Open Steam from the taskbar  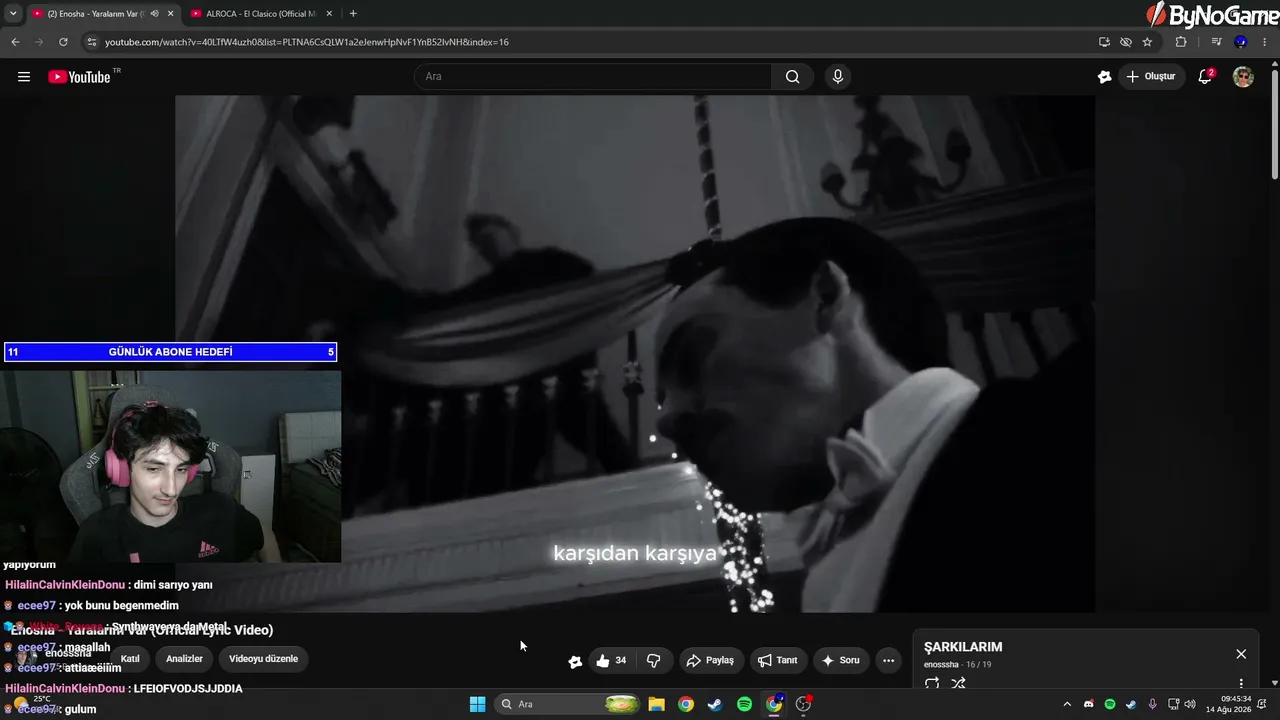(x=715, y=704)
